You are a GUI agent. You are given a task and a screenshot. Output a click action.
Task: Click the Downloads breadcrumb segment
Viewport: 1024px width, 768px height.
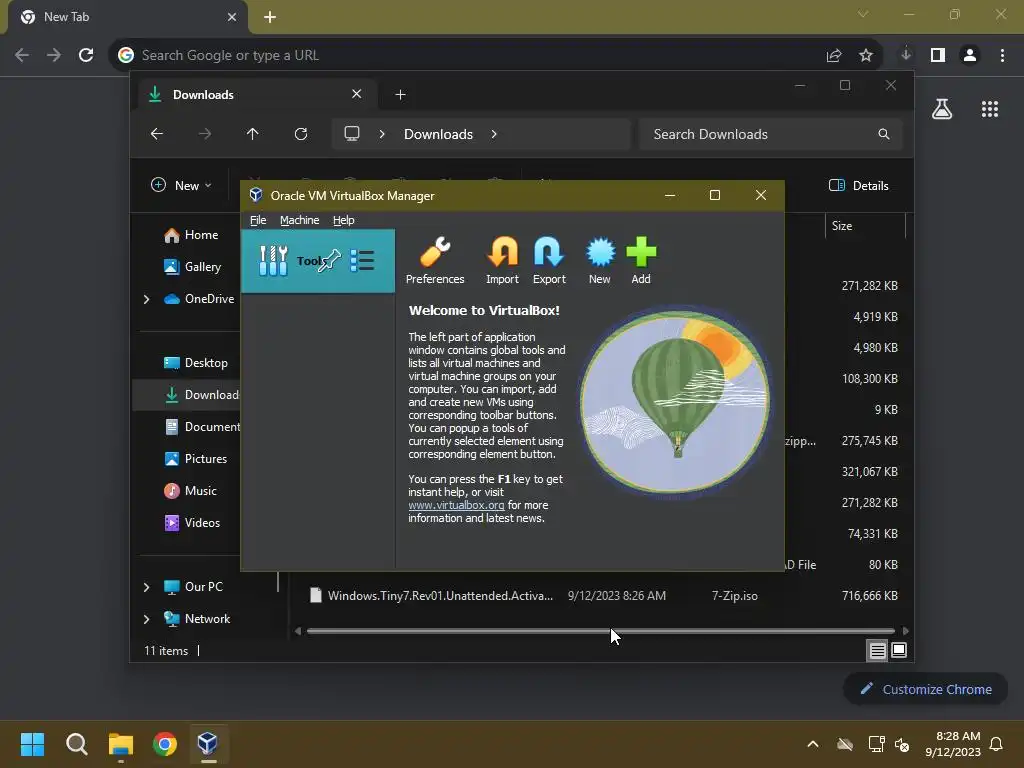[438, 134]
